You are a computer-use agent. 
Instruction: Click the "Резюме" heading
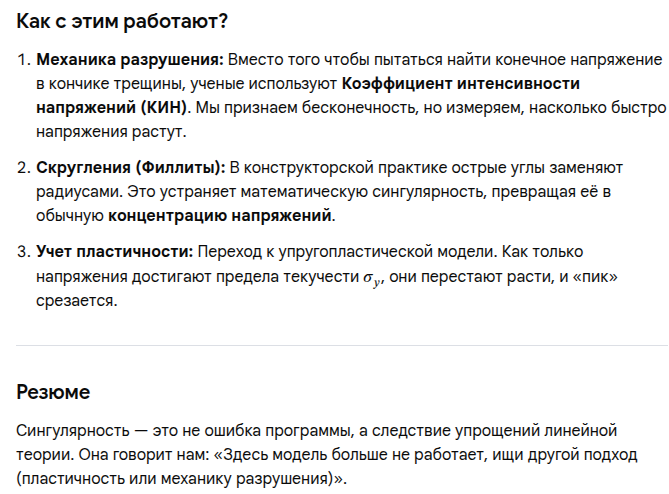(53, 392)
